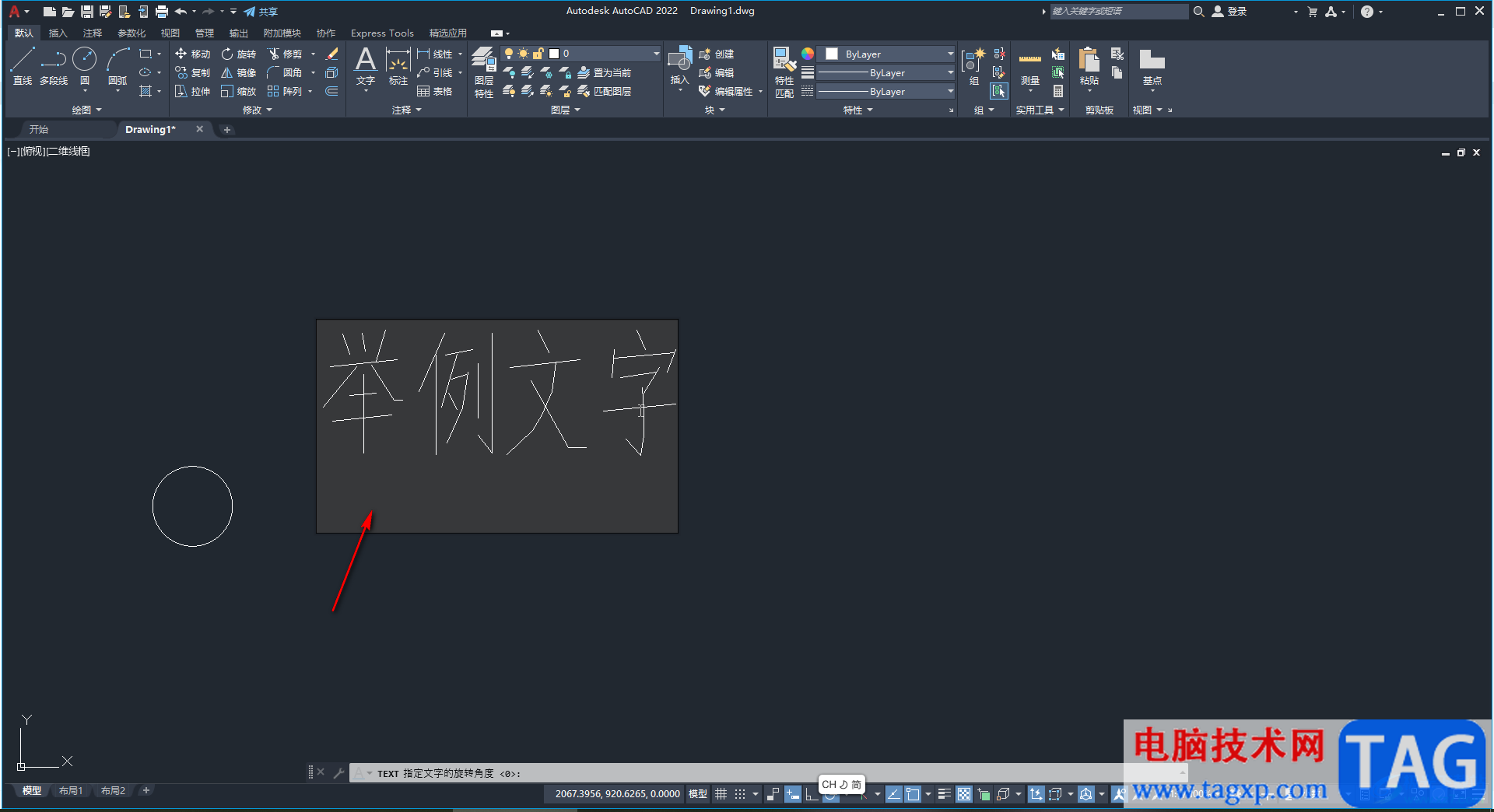Insert a Table (表格)
The height and width of the screenshot is (812, 1494).
(434, 91)
